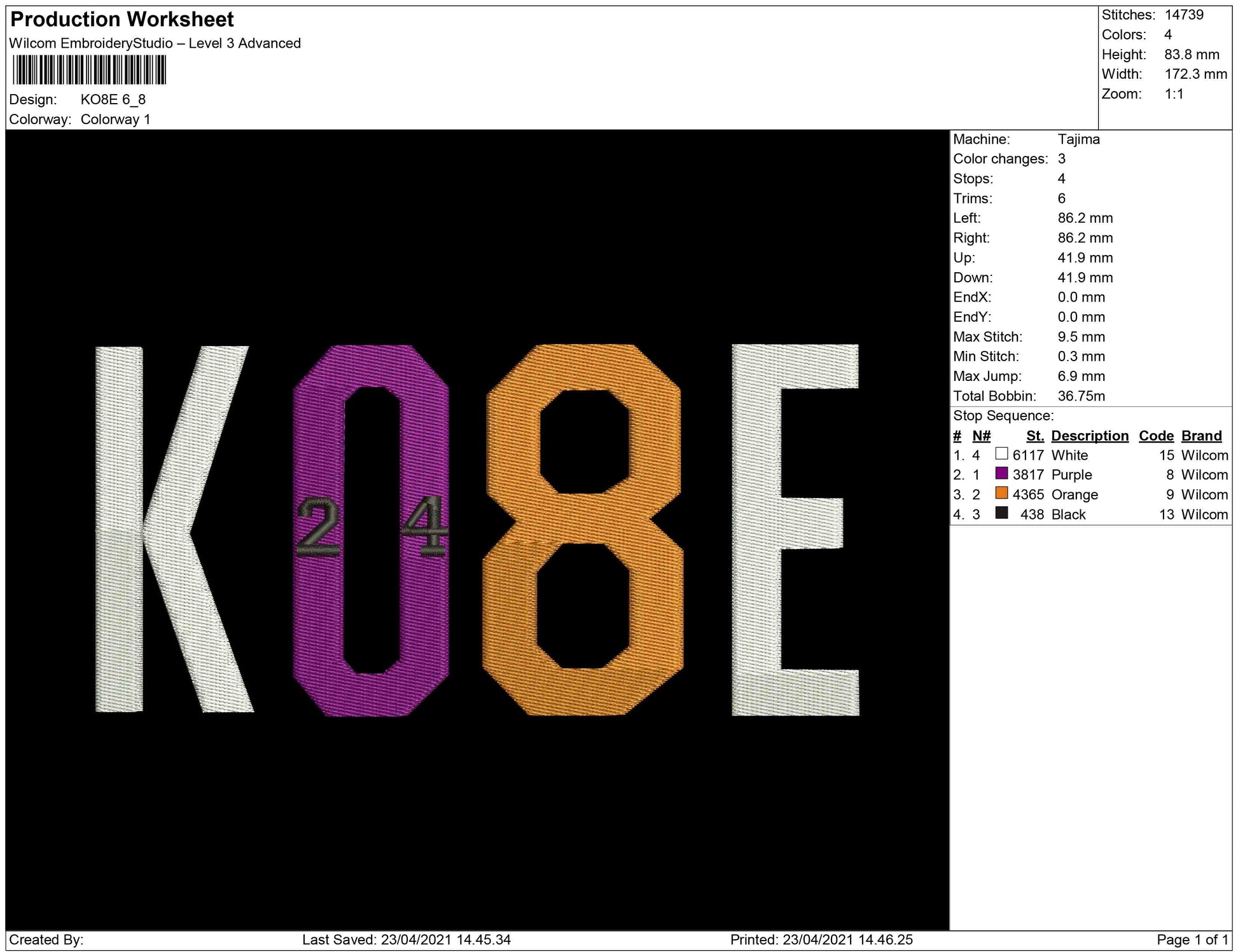Click the Stitches count 14739
Viewport: 1238px width, 952px height.
pyautogui.click(x=1183, y=15)
